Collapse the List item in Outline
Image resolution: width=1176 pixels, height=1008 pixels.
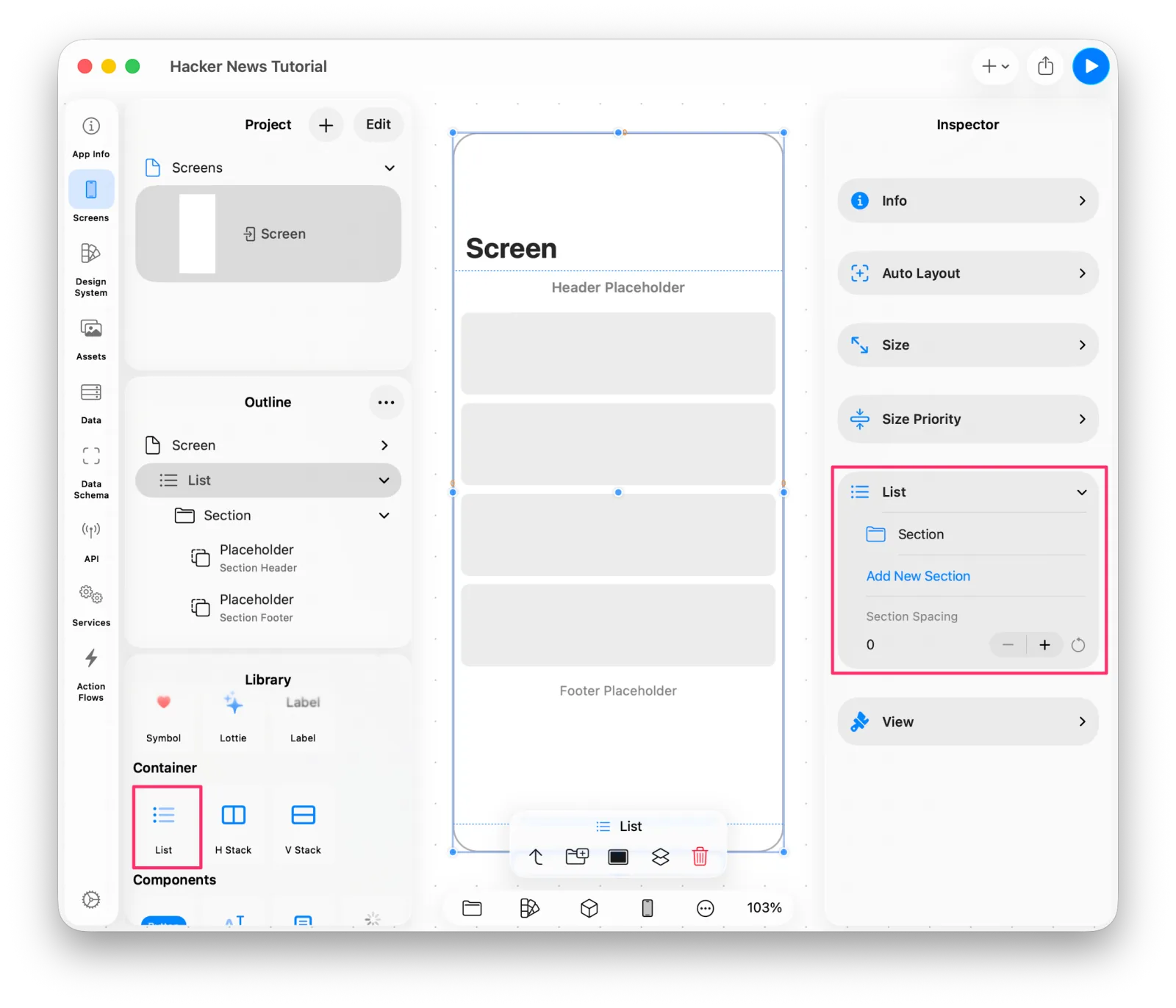pyautogui.click(x=384, y=480)
